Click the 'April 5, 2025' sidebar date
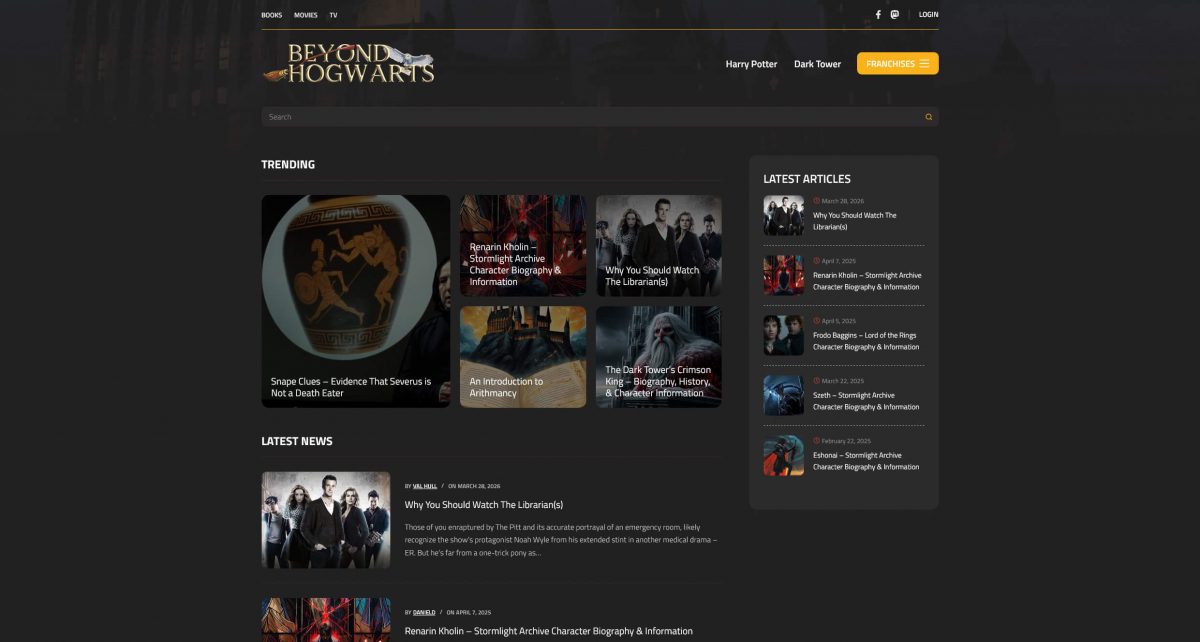1200x642 pixels. 839,321
